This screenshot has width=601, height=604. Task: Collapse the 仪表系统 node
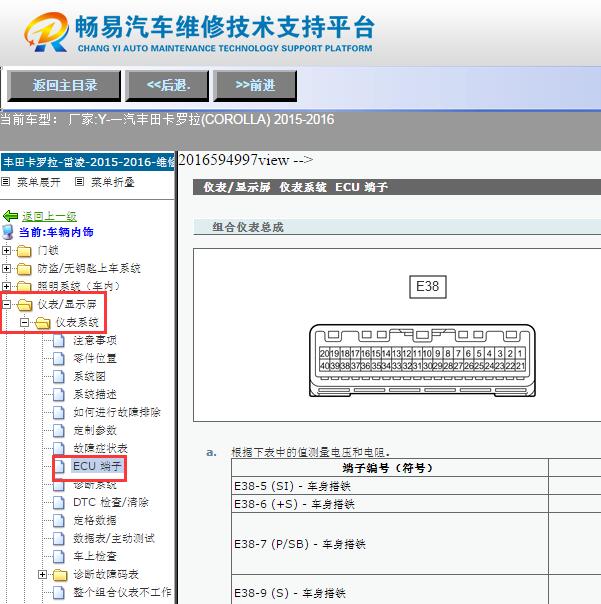pos(24,322)
